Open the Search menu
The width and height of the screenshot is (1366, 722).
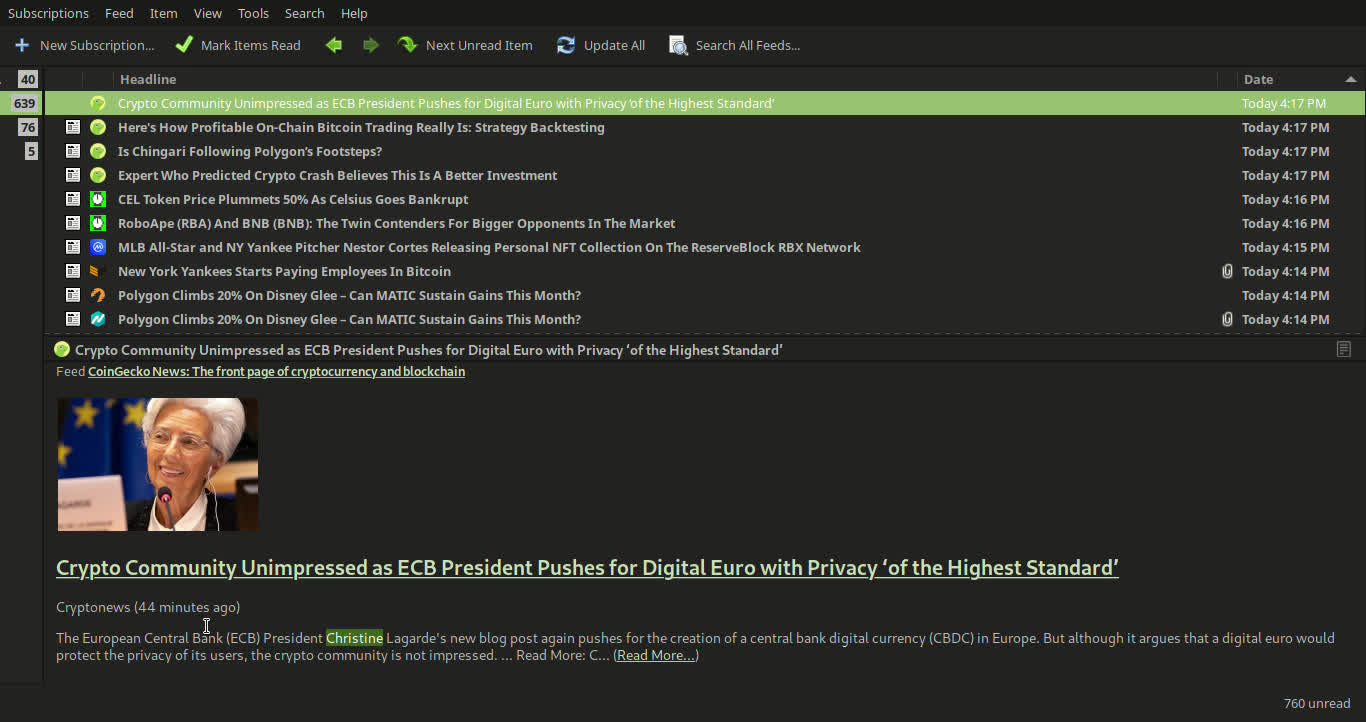coord(304,13)
